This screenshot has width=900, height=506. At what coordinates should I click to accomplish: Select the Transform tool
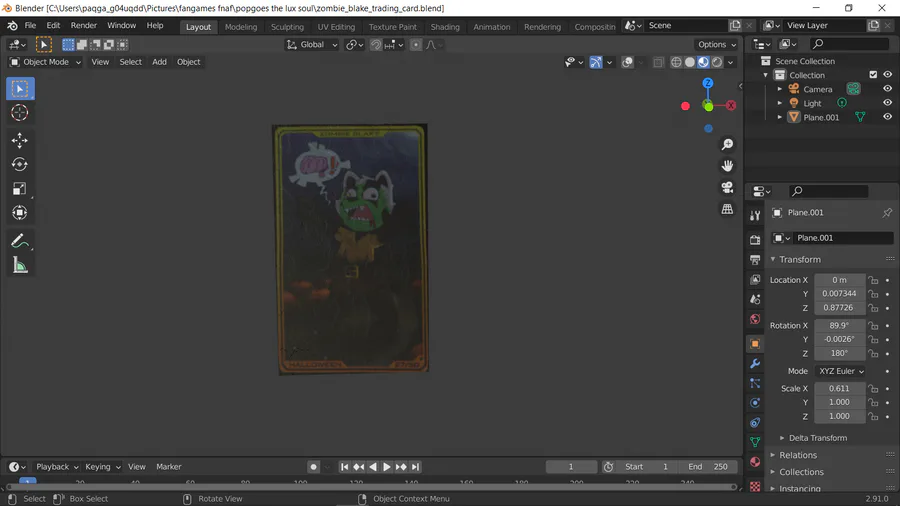coord(20,213)
